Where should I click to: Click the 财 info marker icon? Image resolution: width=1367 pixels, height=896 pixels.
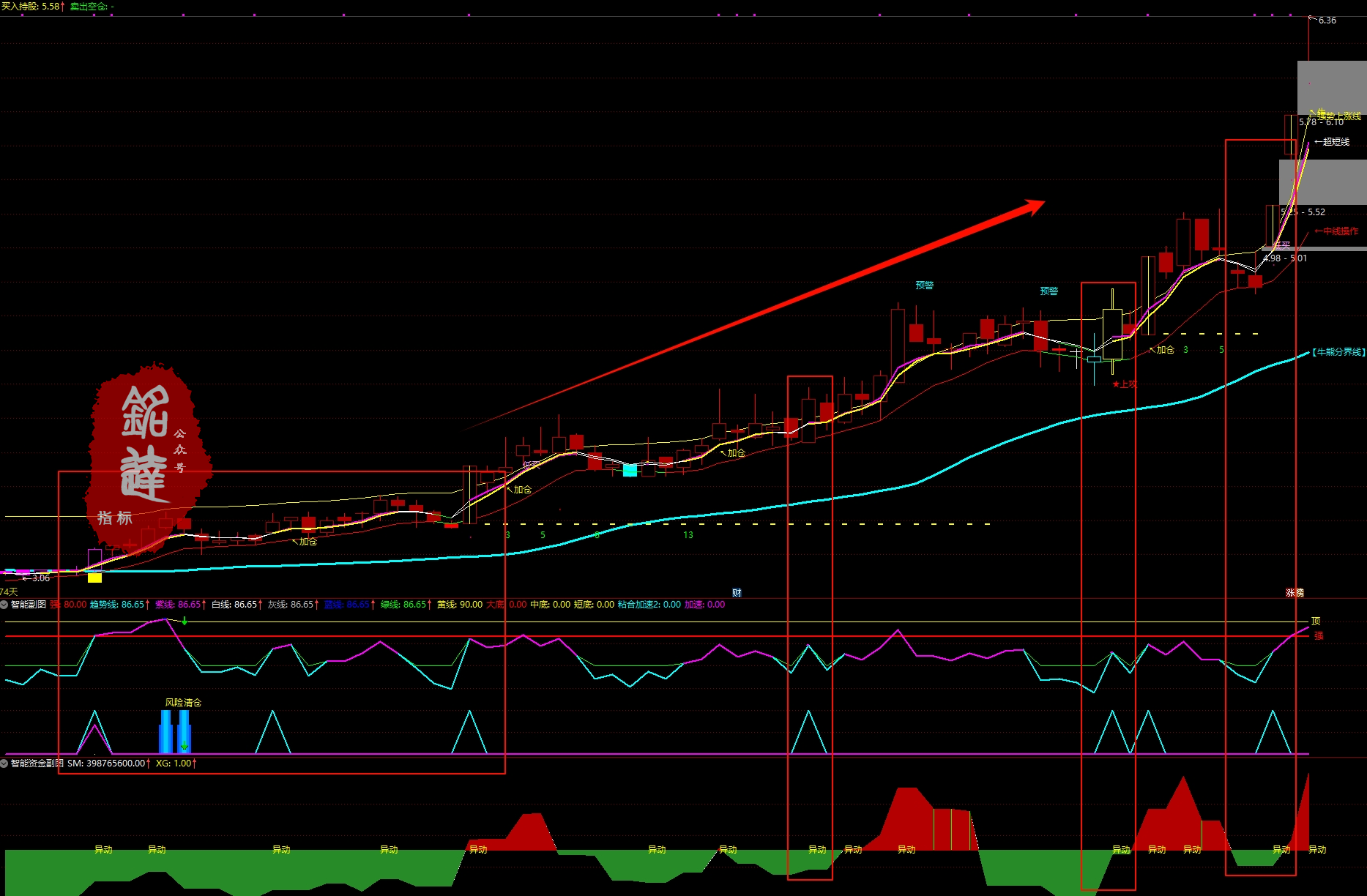click(737, 593)
